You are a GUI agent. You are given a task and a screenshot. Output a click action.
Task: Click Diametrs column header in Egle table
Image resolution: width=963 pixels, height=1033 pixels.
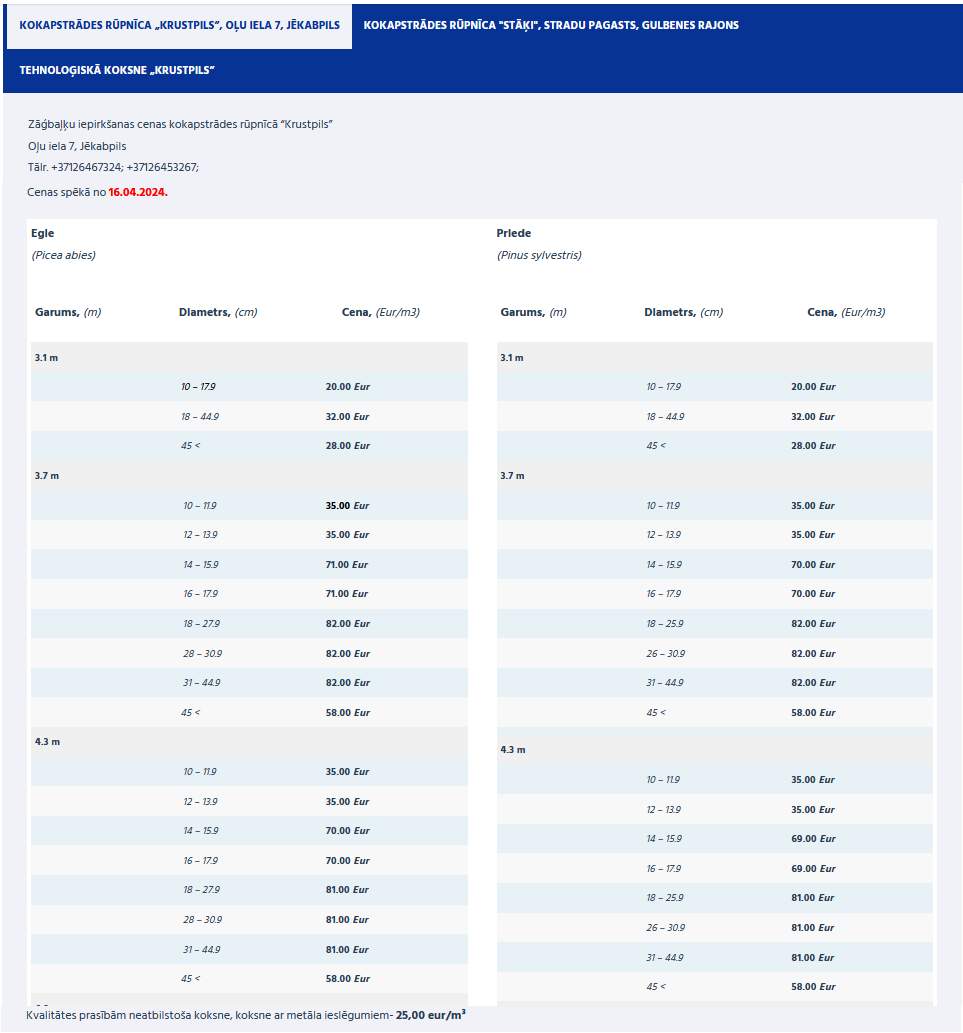[x=217, y=312]
